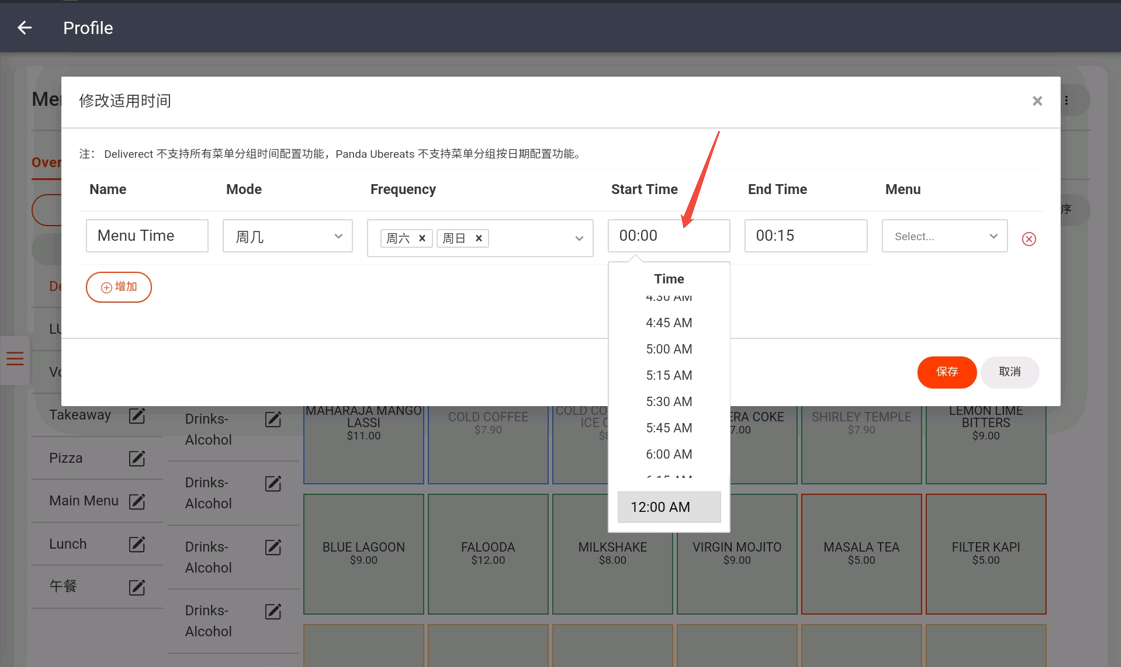The image size is (1121, 667).
Task: Click the Start Time field showing 00:00
Action: 668,235
